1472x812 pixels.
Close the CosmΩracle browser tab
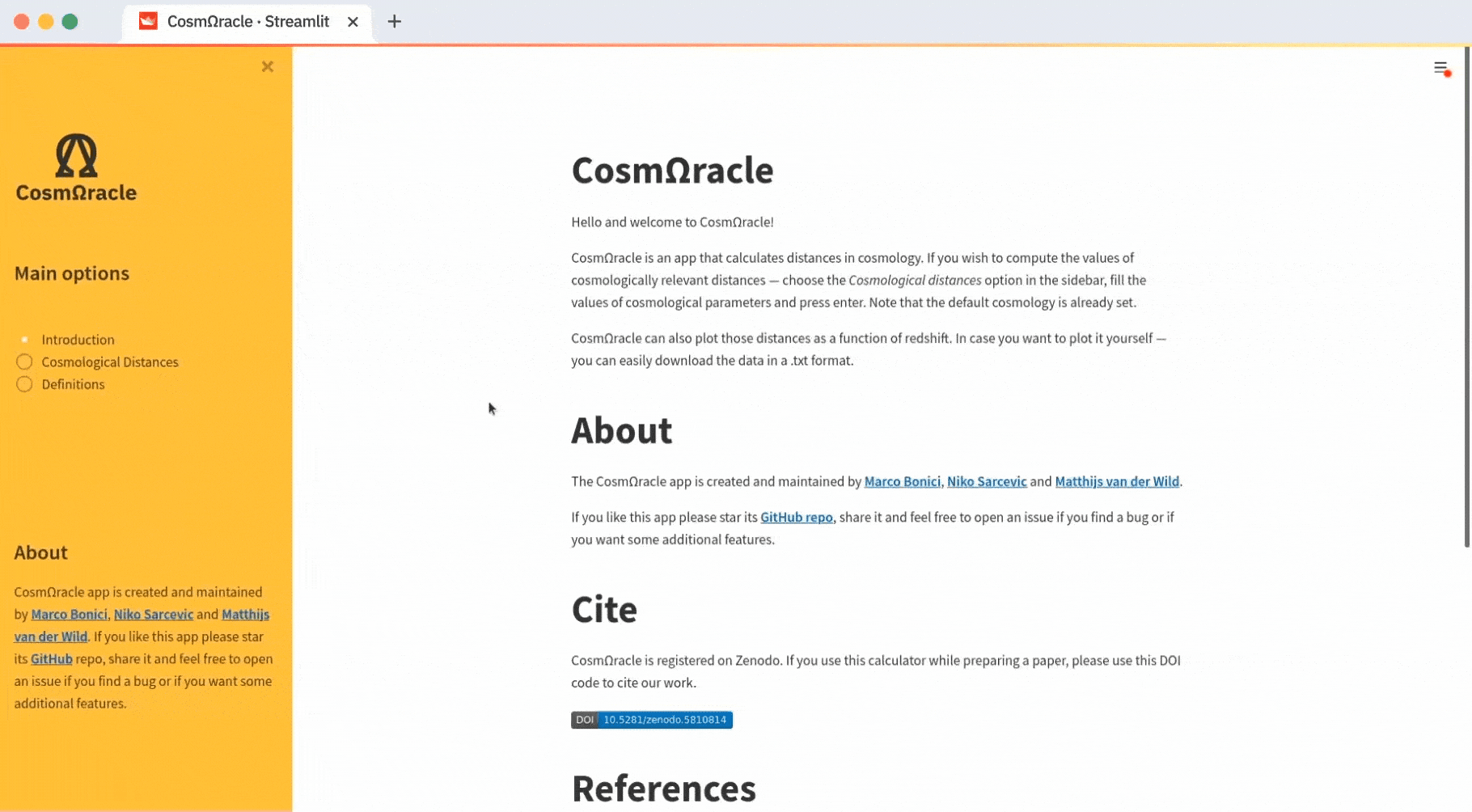pos(353,22)
